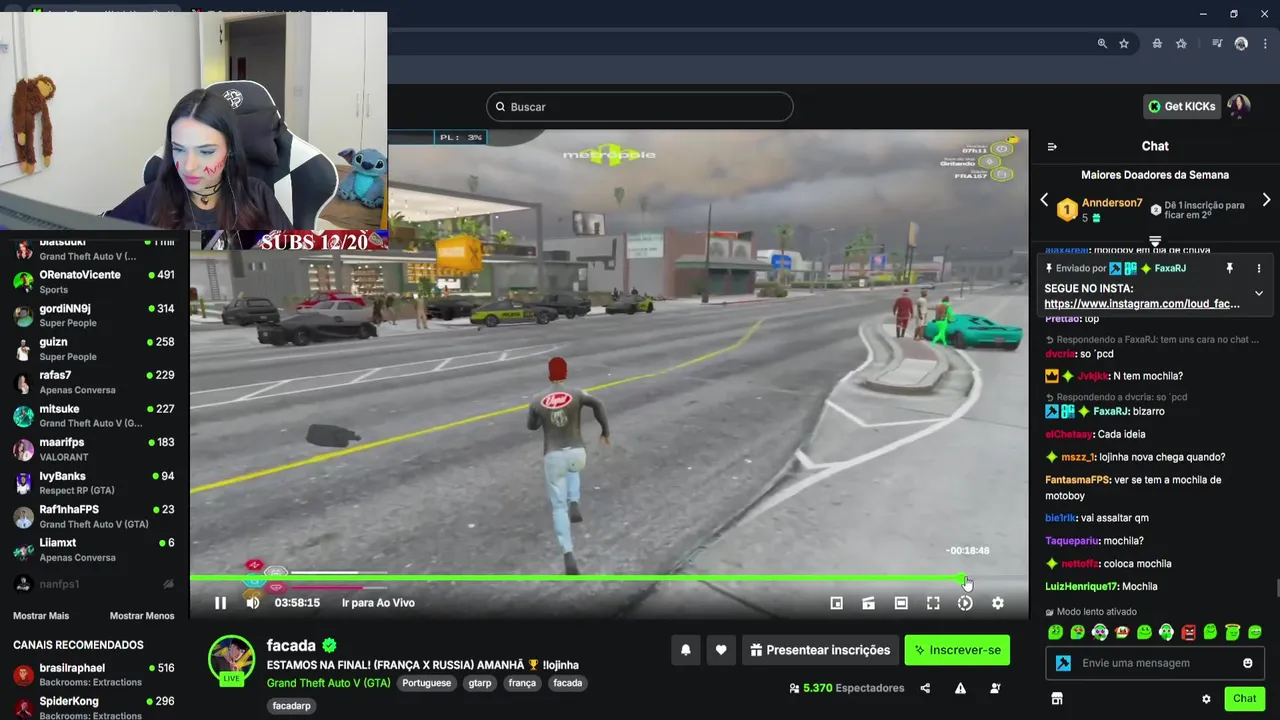
Task: Open browser media control icon
Action: tap(1217, 44)
